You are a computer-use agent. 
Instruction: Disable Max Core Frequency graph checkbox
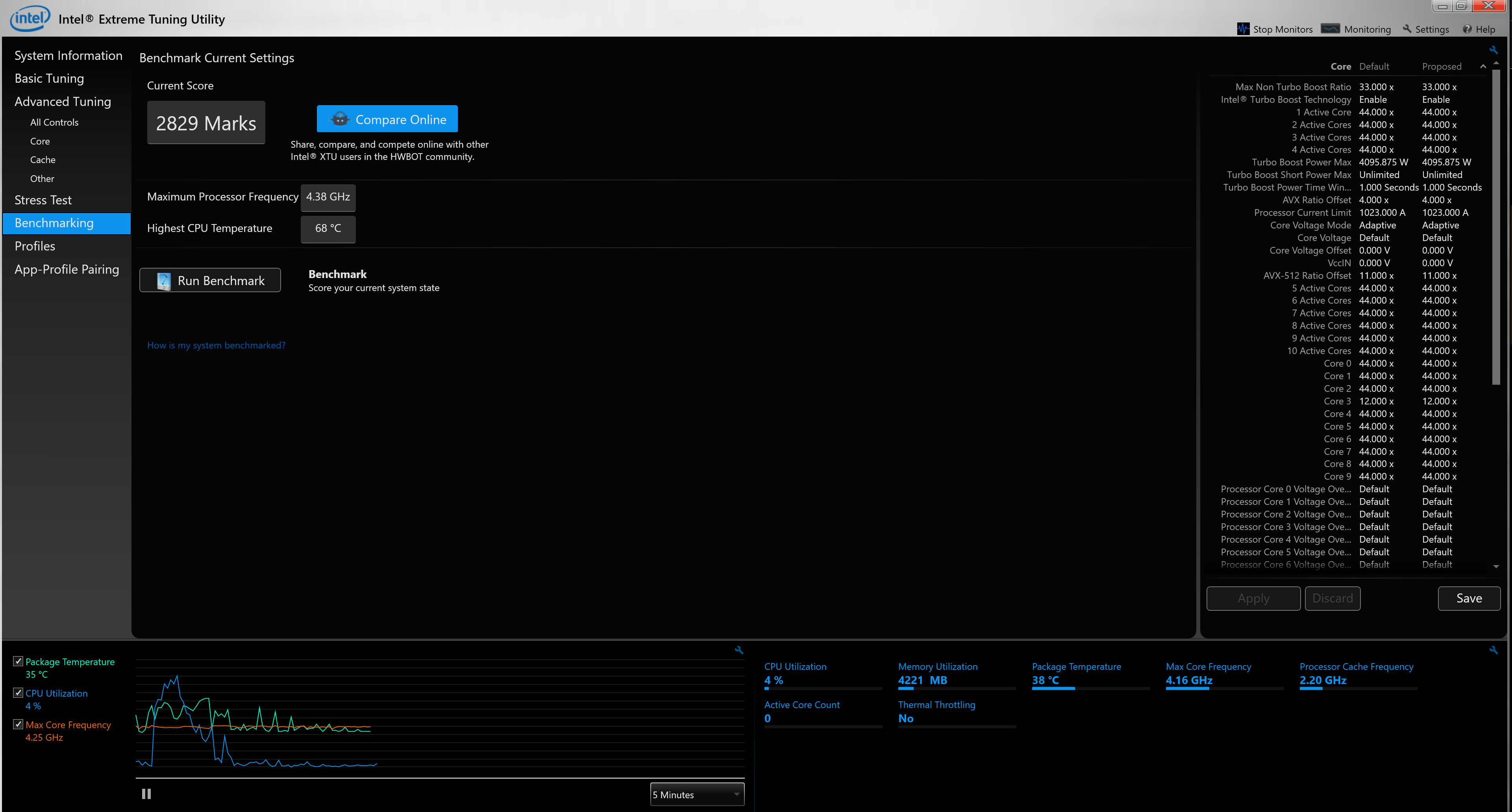click(18, 725)
